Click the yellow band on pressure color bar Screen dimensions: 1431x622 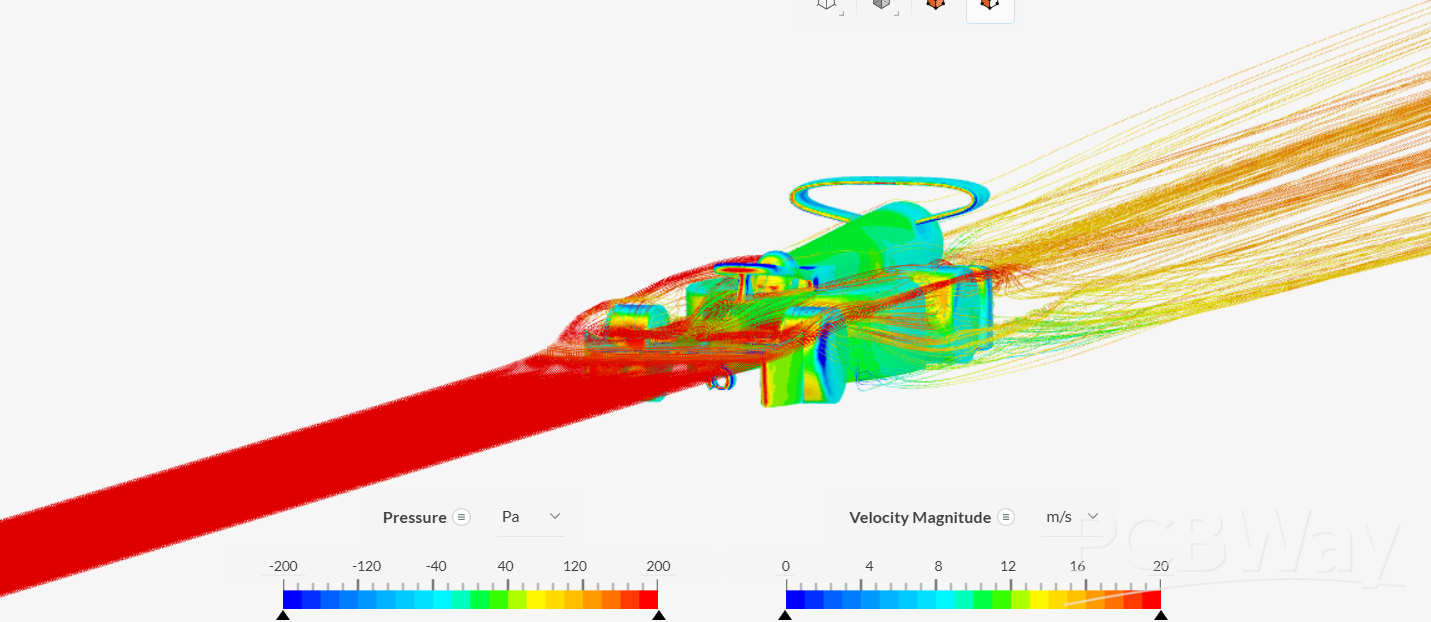click(536, 600)
